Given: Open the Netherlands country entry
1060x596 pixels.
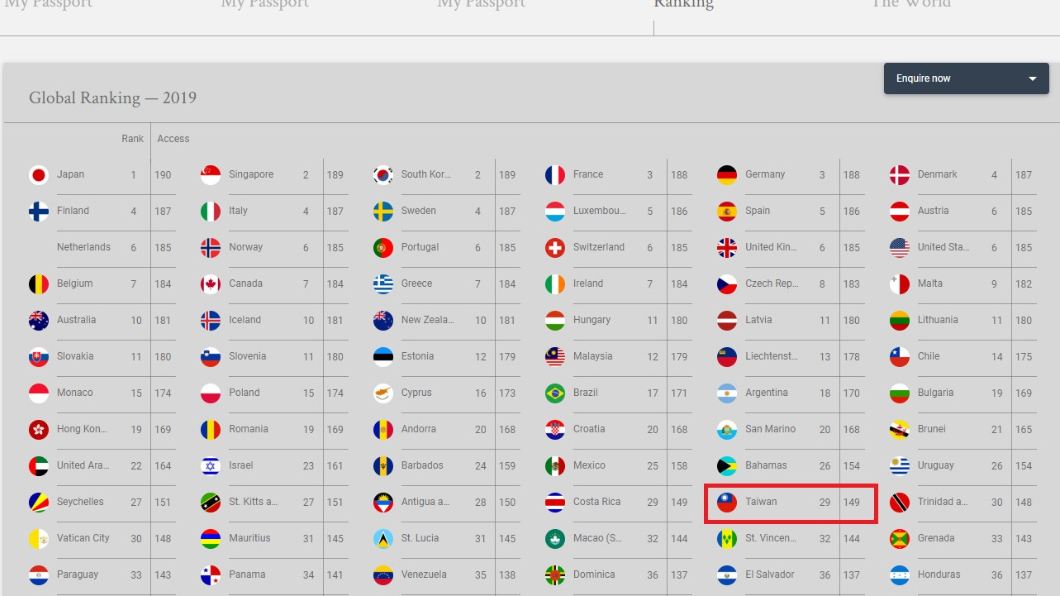Looking at the screenshot, I should pyautogui.click(x=83, y=247).
